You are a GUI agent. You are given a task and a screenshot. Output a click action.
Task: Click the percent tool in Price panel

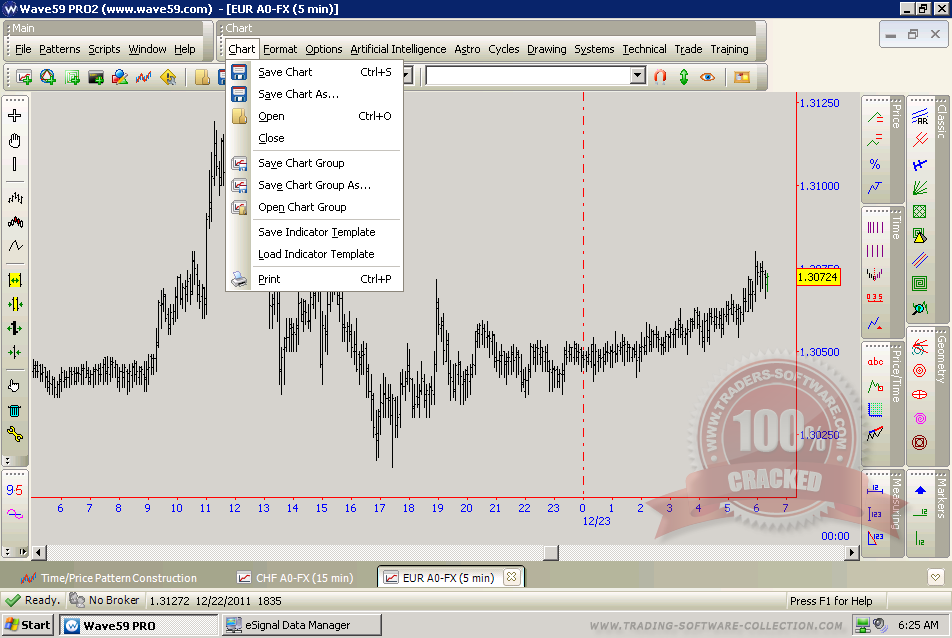tap(875, 164)
